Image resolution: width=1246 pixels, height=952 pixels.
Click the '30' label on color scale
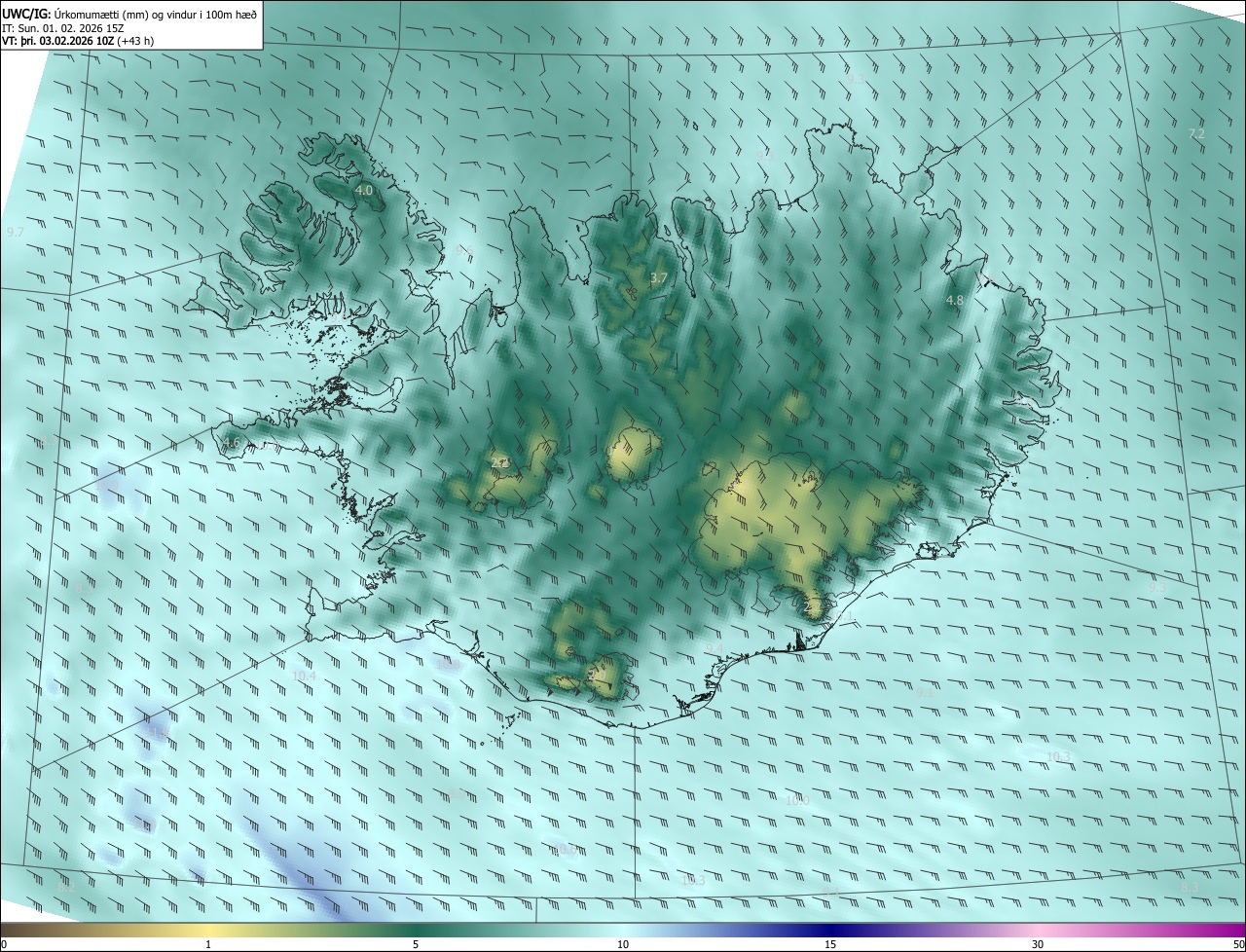(x=1038, y=944)
